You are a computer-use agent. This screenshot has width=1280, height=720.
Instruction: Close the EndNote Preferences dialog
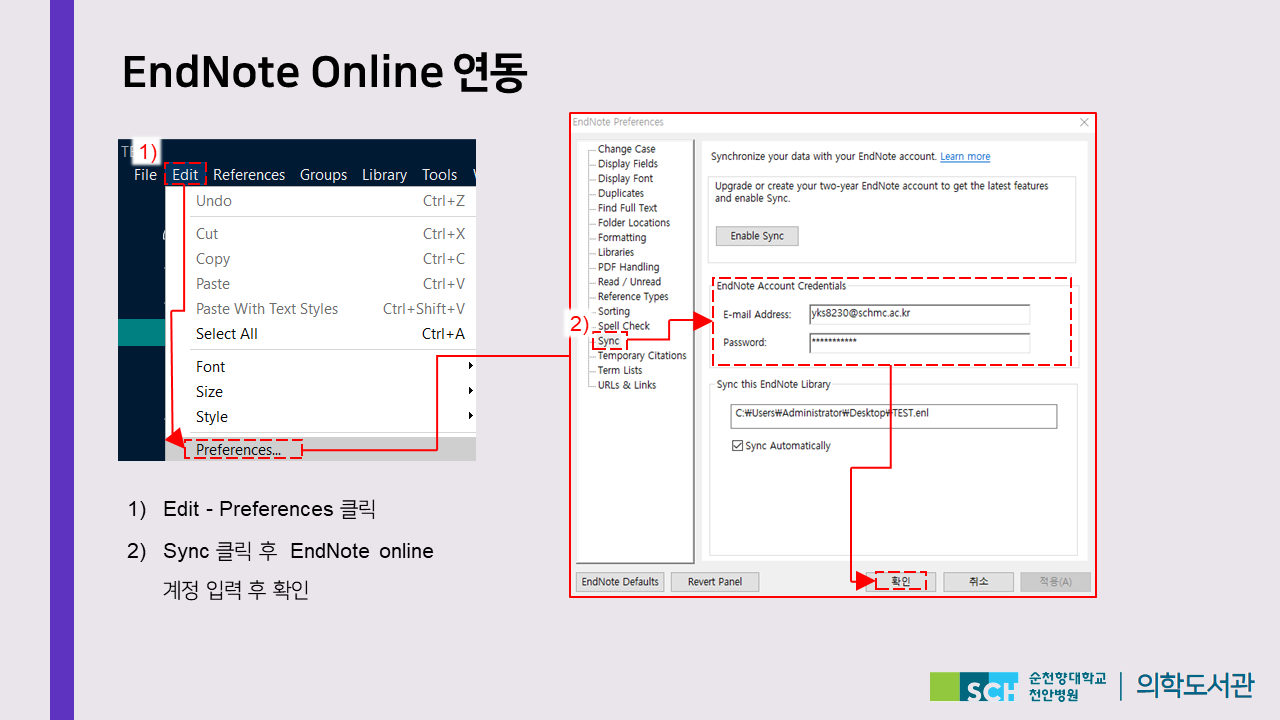click(x=1084, y=122)
